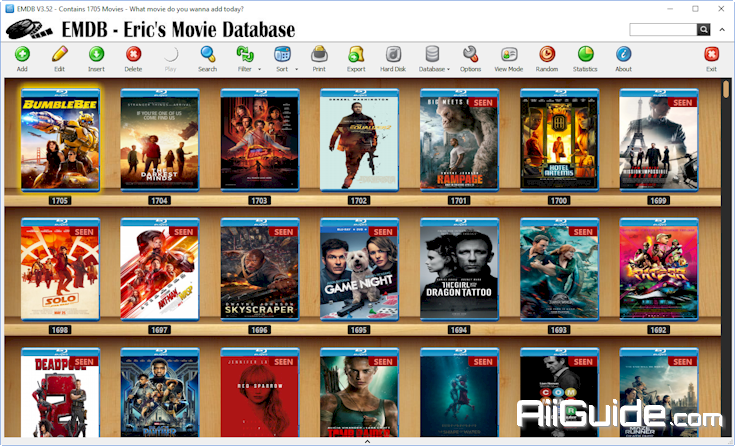Viewport: 736px width, 447px height.
Task: Click the 1695 number label
Action: point(359,330)
